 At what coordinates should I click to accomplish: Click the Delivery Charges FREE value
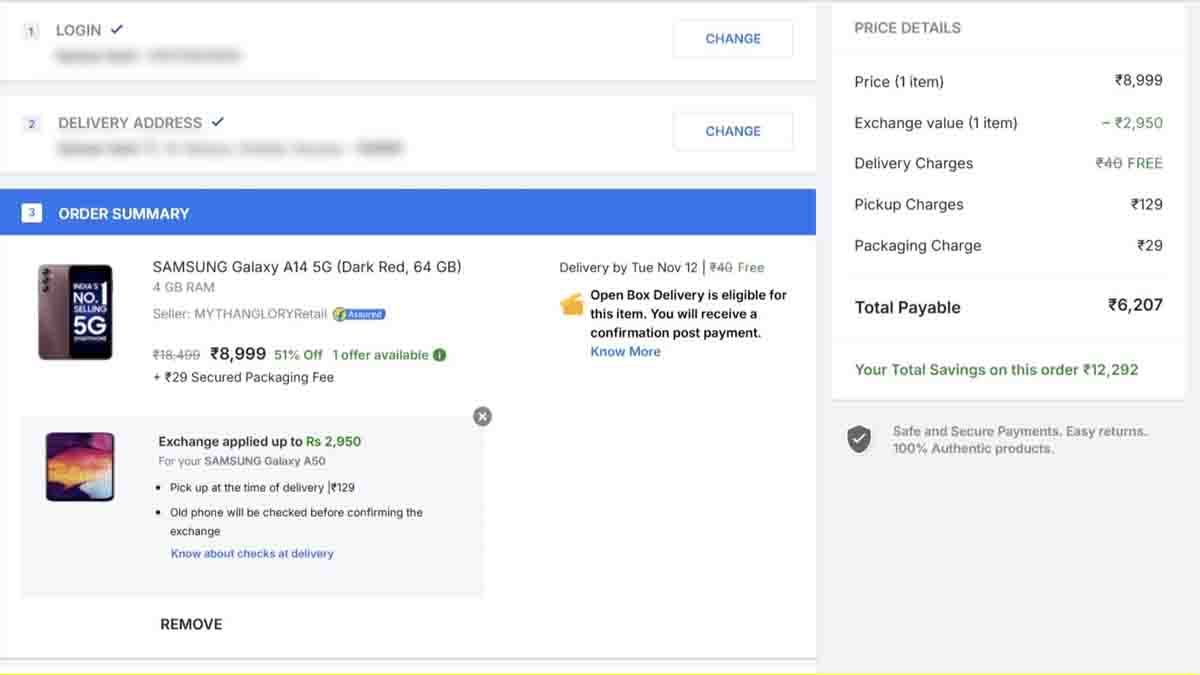1145,163
